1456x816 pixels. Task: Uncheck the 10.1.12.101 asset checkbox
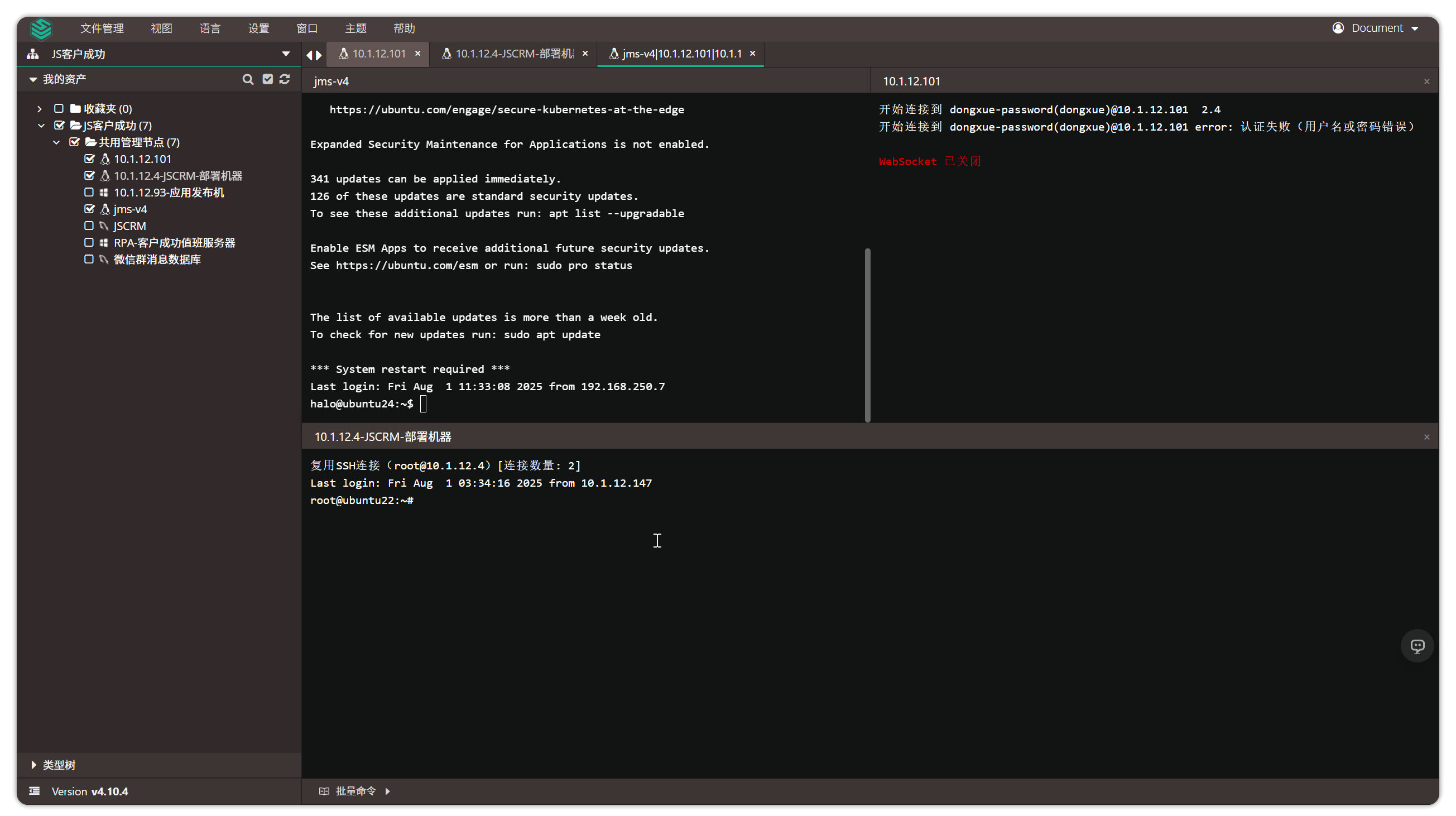click(x=89, y=159)
